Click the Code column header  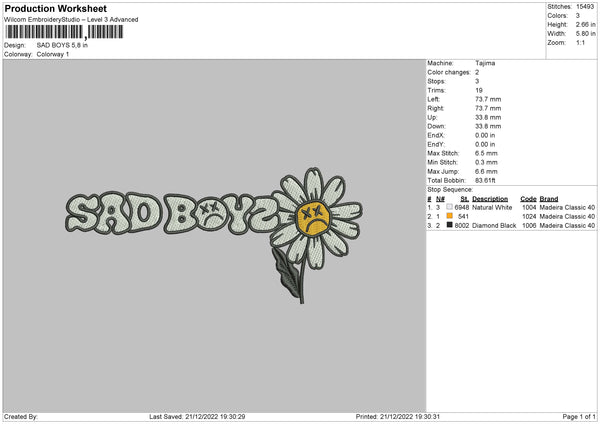pyautogui.click(x=528, y=199)
